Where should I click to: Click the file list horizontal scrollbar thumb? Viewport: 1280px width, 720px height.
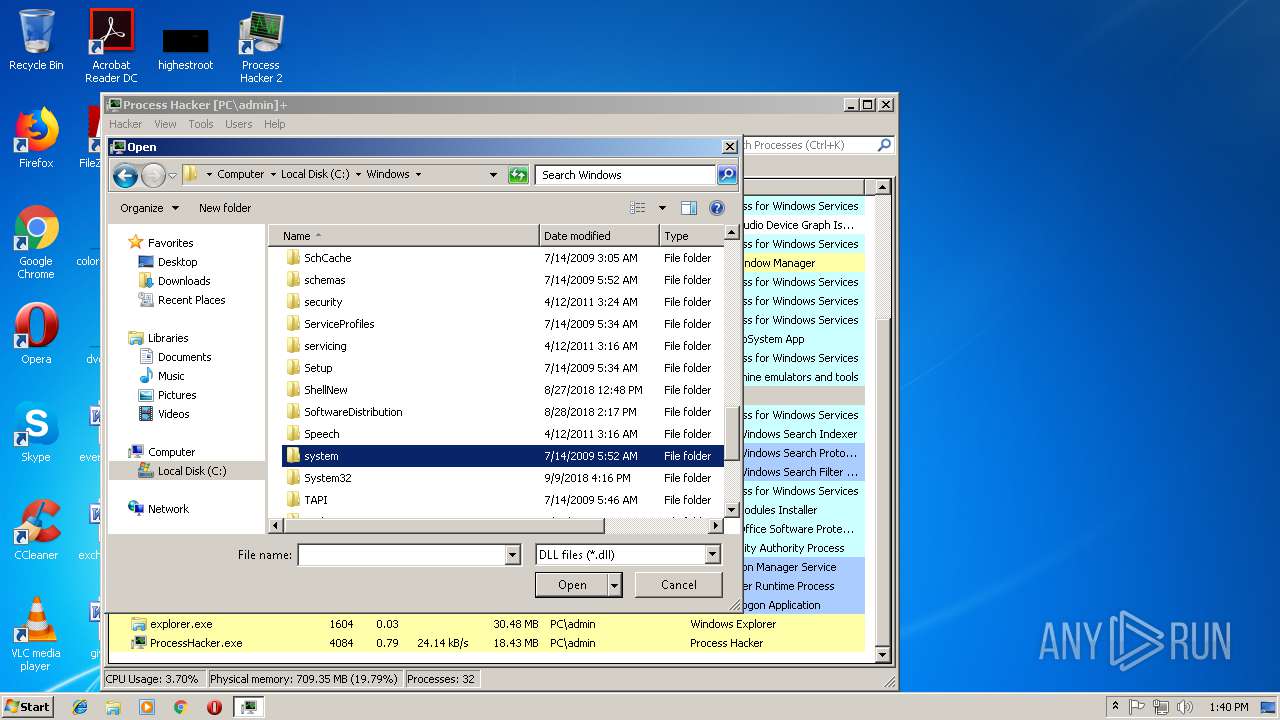pos(444,526)
